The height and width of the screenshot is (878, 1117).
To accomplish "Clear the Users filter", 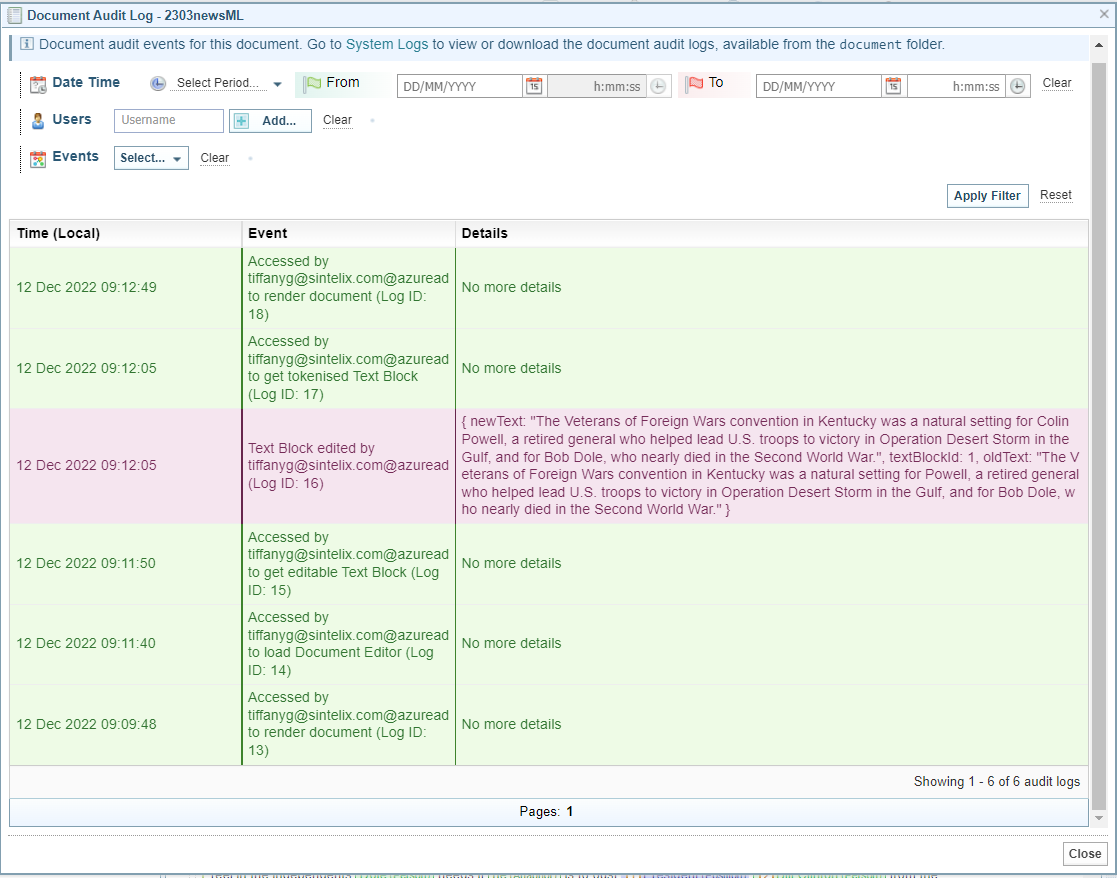I will 337,120.
